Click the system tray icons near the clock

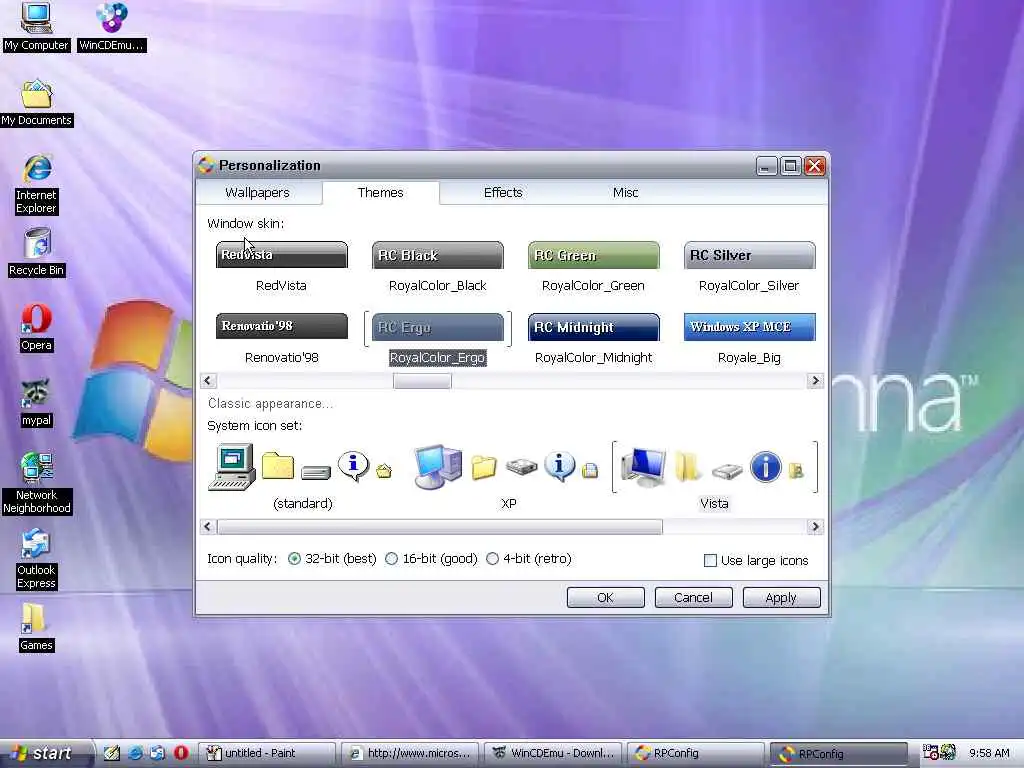939,753
